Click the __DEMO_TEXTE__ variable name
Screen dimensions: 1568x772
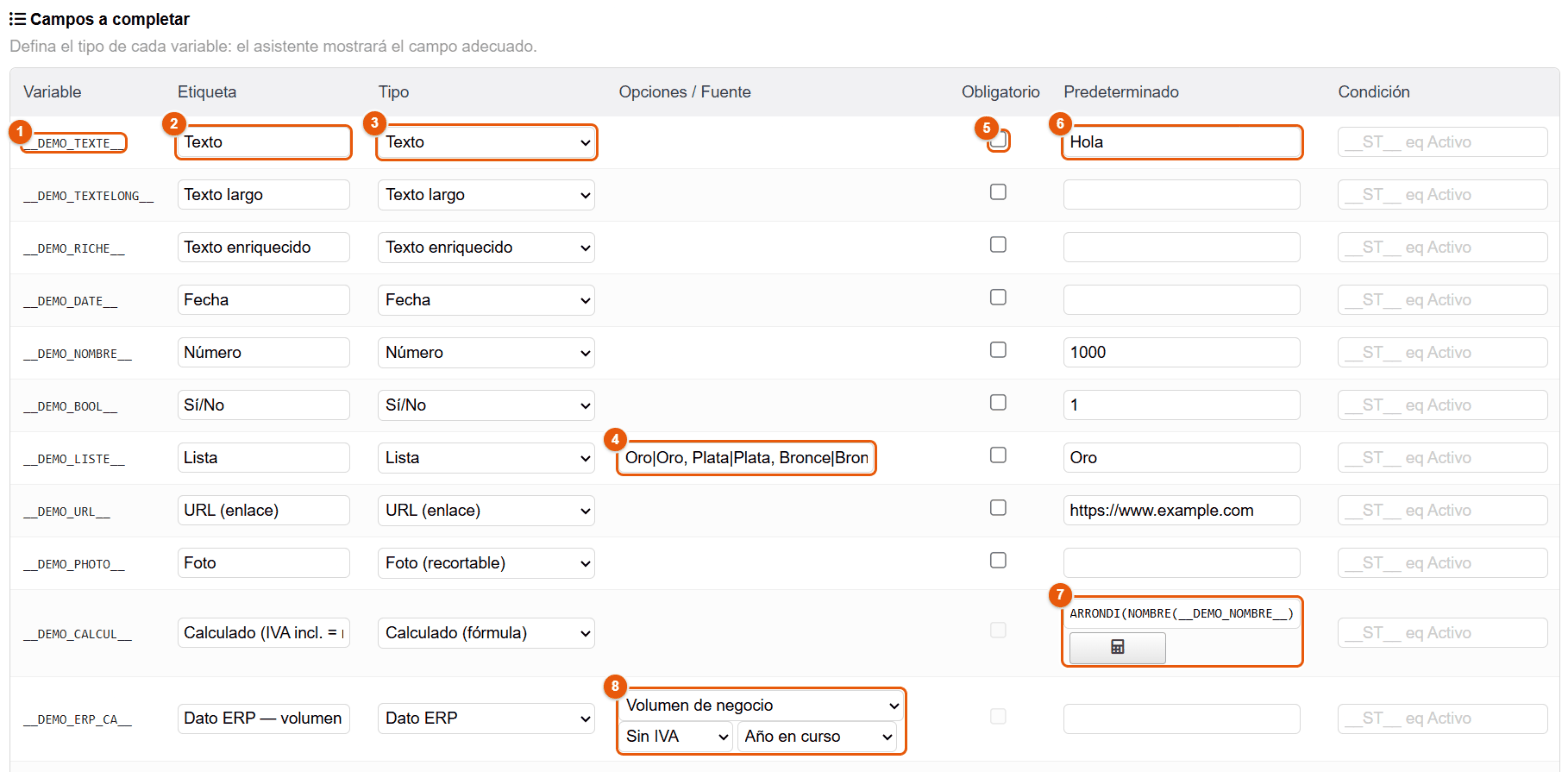74,143
